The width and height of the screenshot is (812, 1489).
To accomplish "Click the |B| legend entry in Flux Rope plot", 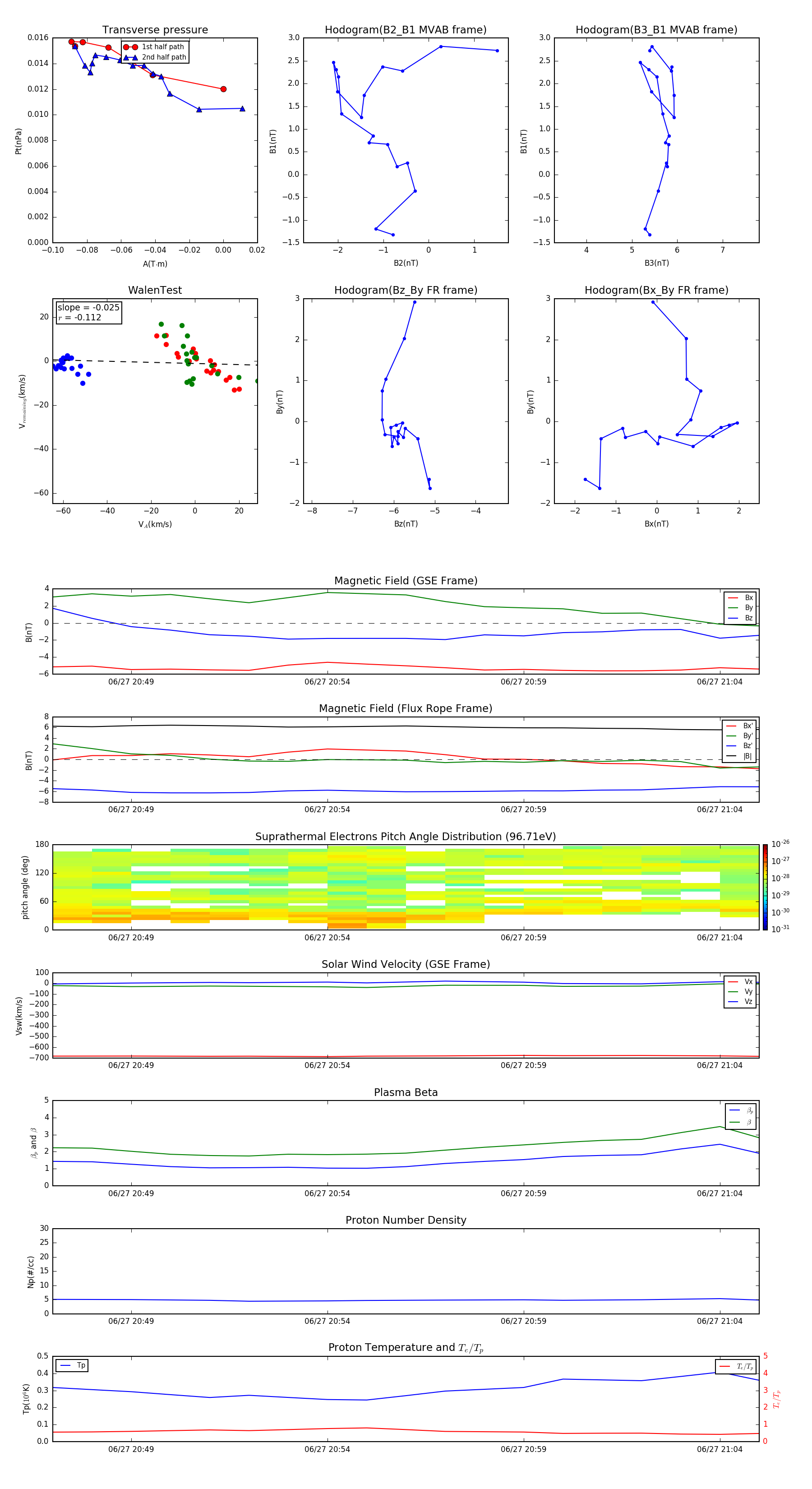I will (739, 756).
